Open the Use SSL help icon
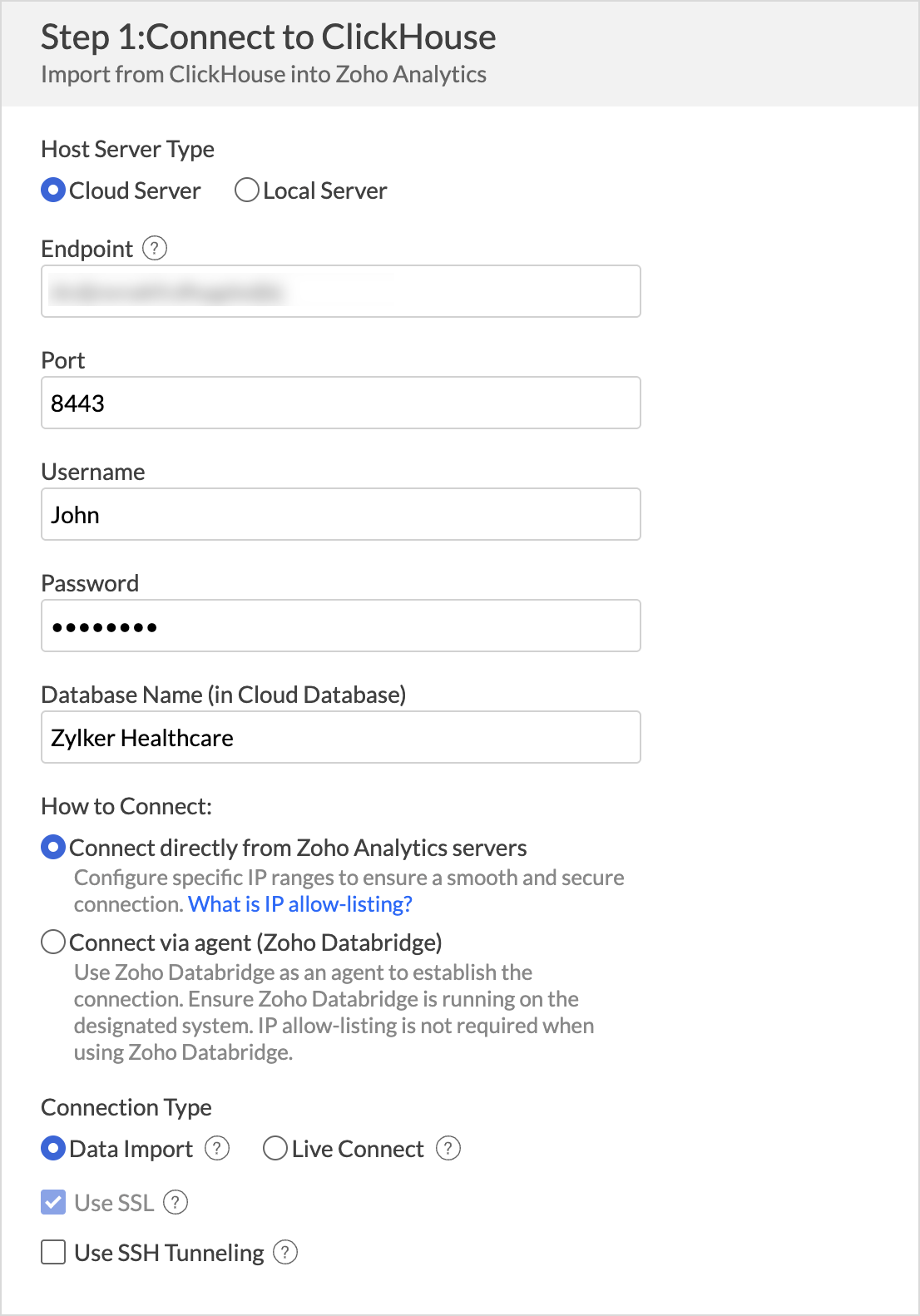 176,1202
